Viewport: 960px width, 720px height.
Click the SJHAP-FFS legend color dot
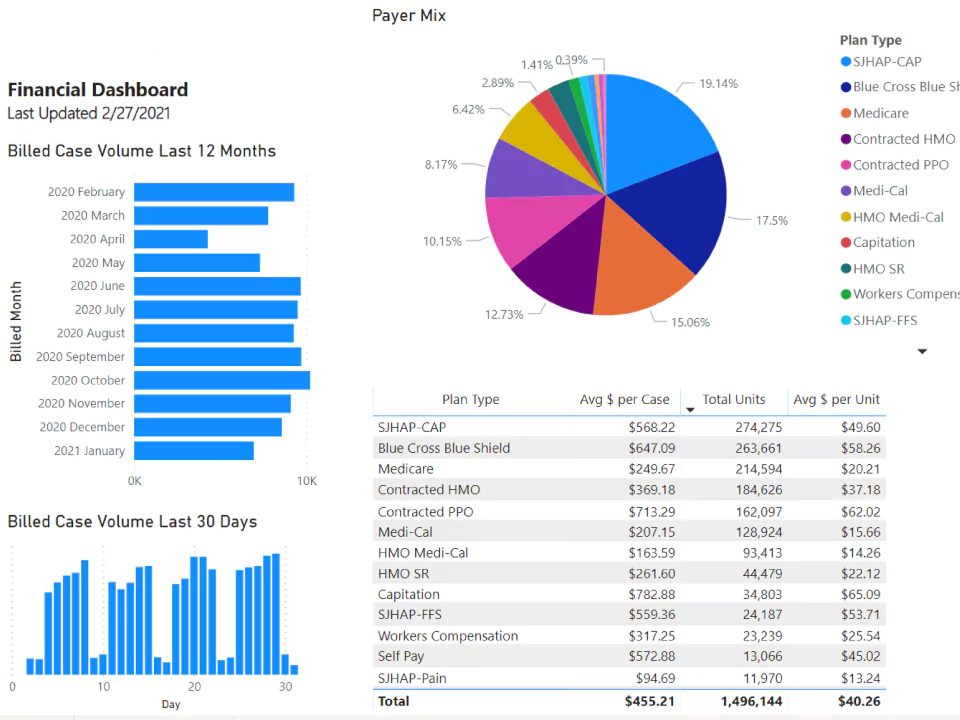click(x=845, y=320)
